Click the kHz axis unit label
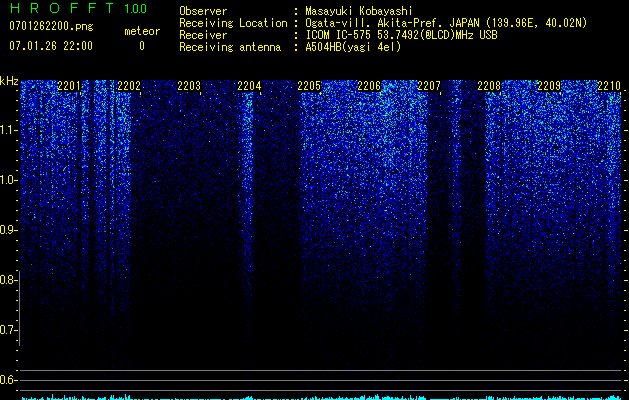Viewport: 629px width, 400px height. pos(9,81)
